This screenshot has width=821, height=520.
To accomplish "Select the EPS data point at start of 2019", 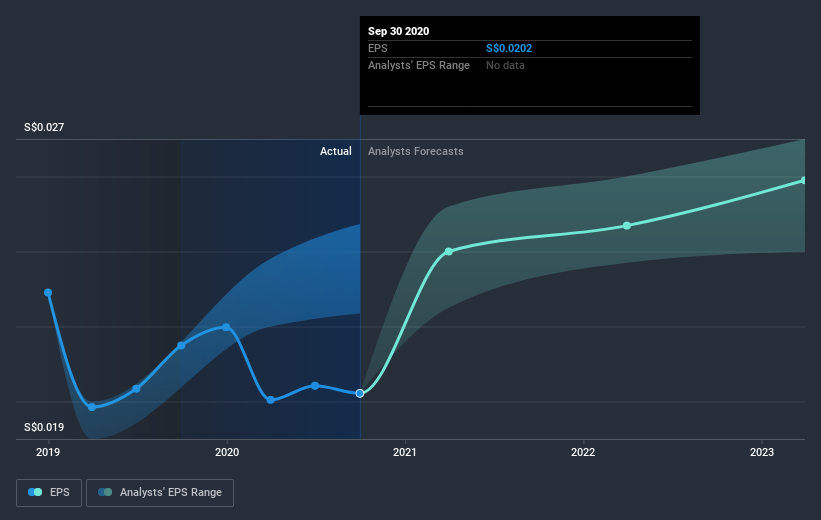I will point(48,293).
